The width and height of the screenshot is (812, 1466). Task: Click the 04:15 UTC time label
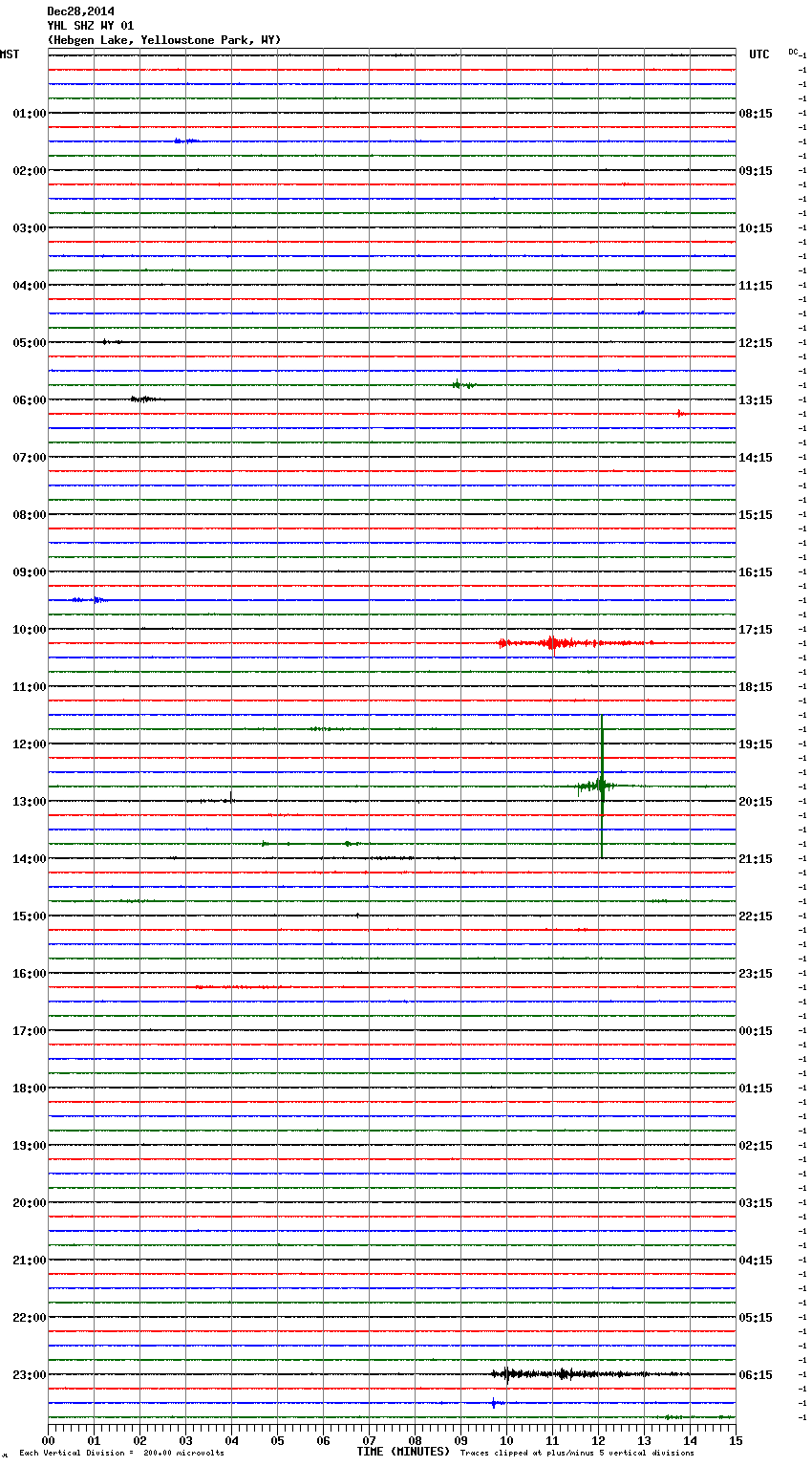point(756,1261)
